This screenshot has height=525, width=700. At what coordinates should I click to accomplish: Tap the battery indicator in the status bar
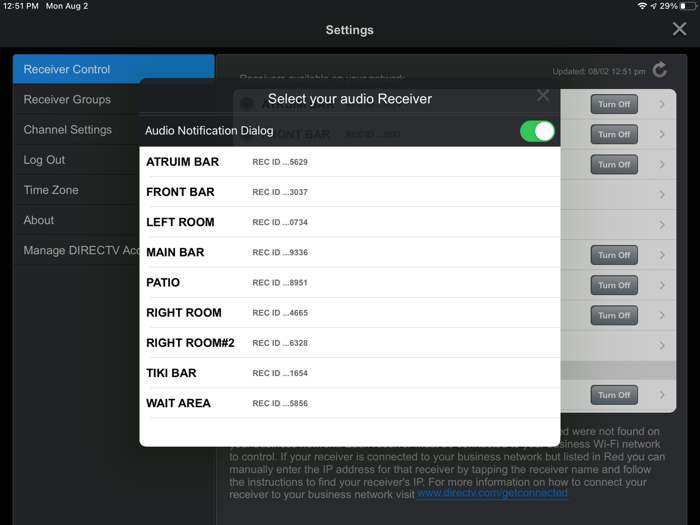click(x=688, y=6)
